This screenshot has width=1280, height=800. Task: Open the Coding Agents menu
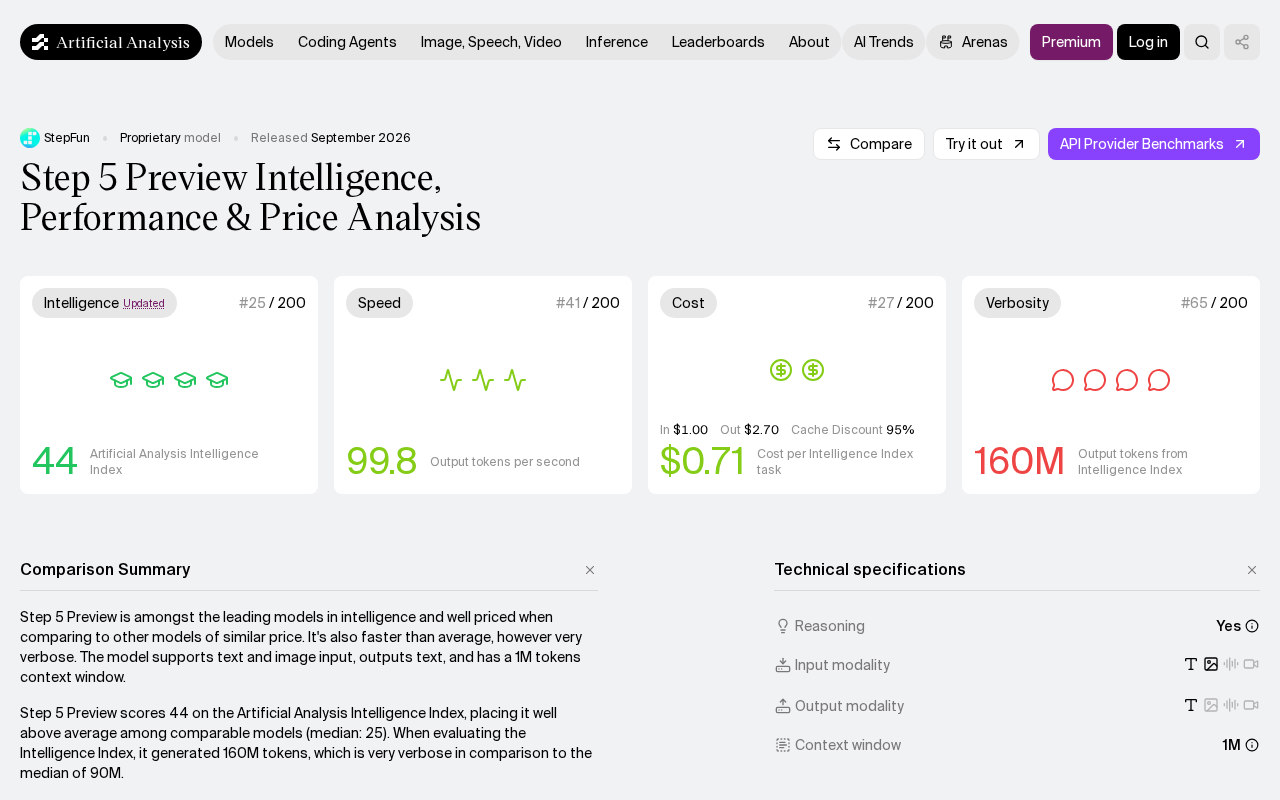(x=347, y=42)
